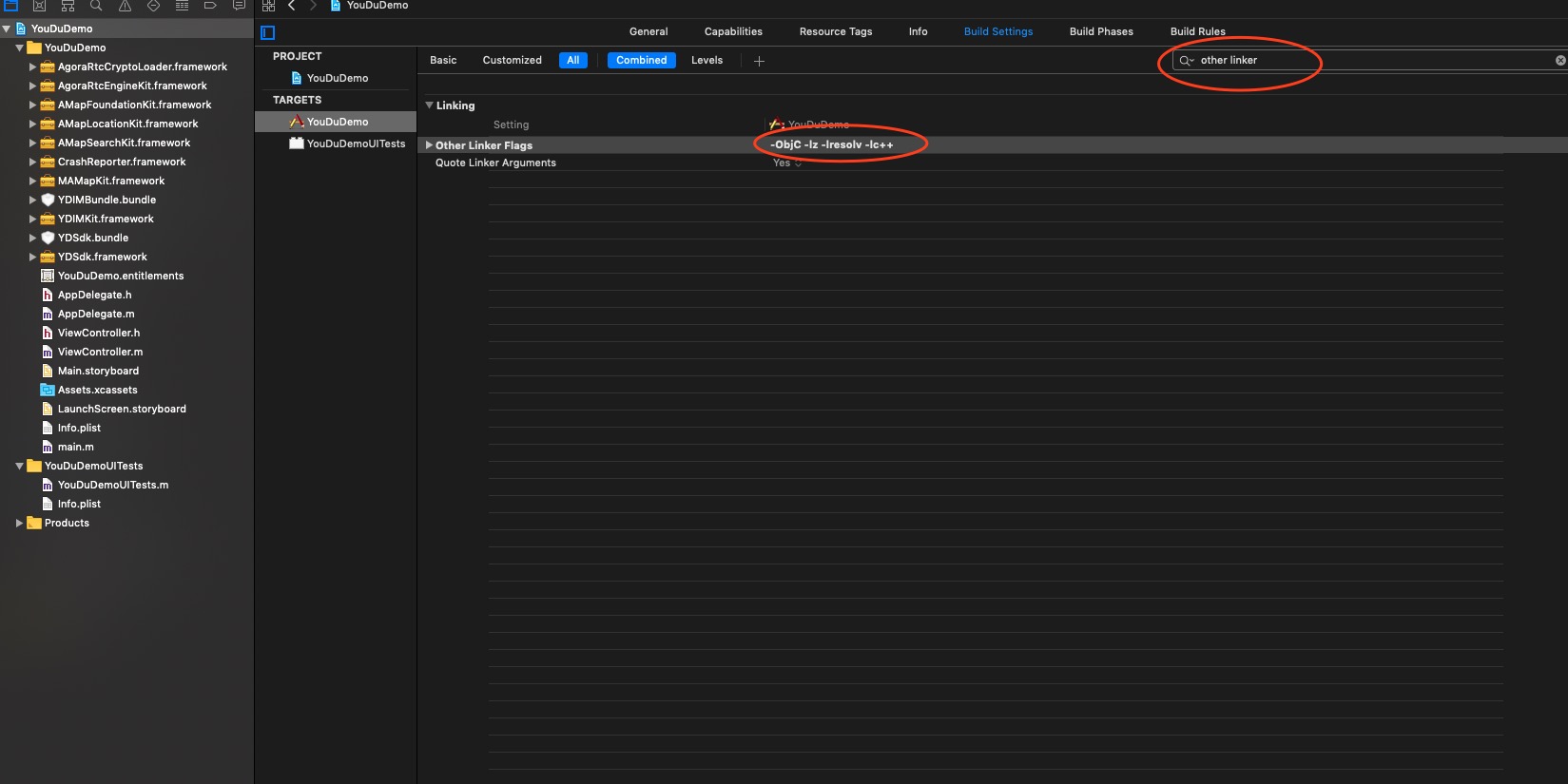Show Customized build settings
1568x784 pixels.
click(512, 60)
